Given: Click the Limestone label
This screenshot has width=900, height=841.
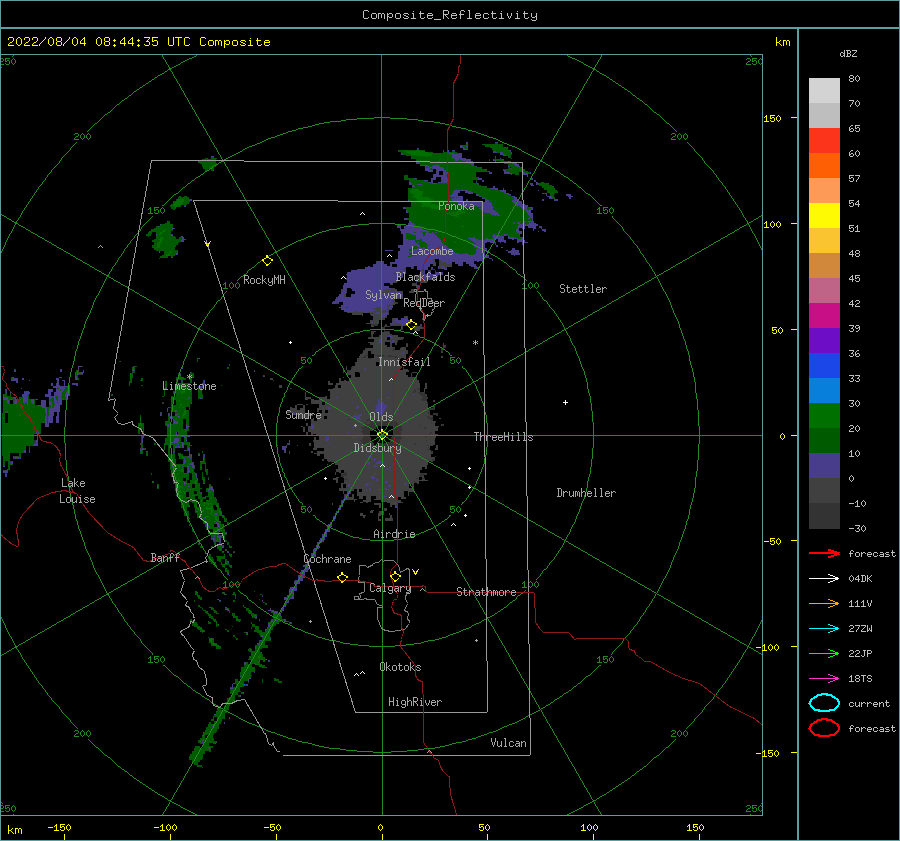Looking at the screenshot, I should point(189,386).
